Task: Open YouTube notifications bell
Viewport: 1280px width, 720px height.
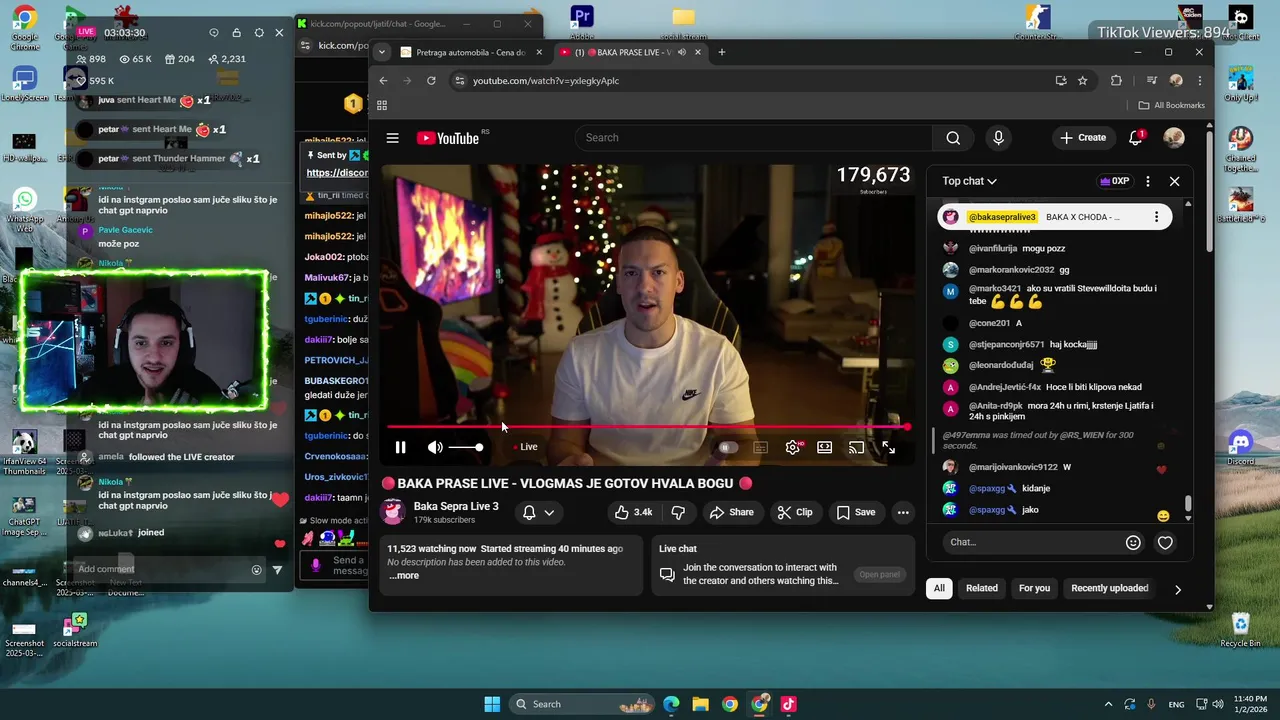Action: tap(1137, 138)
